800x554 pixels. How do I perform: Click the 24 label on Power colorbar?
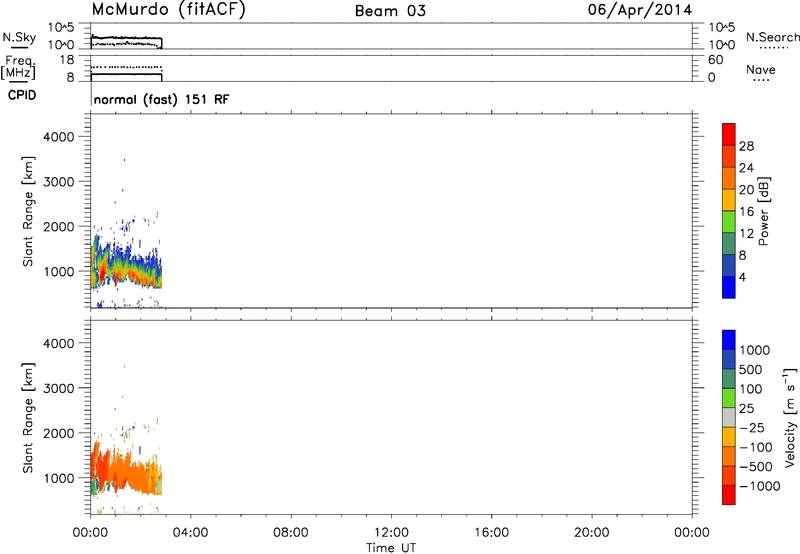pyautogui.click(x=746, y=168)
